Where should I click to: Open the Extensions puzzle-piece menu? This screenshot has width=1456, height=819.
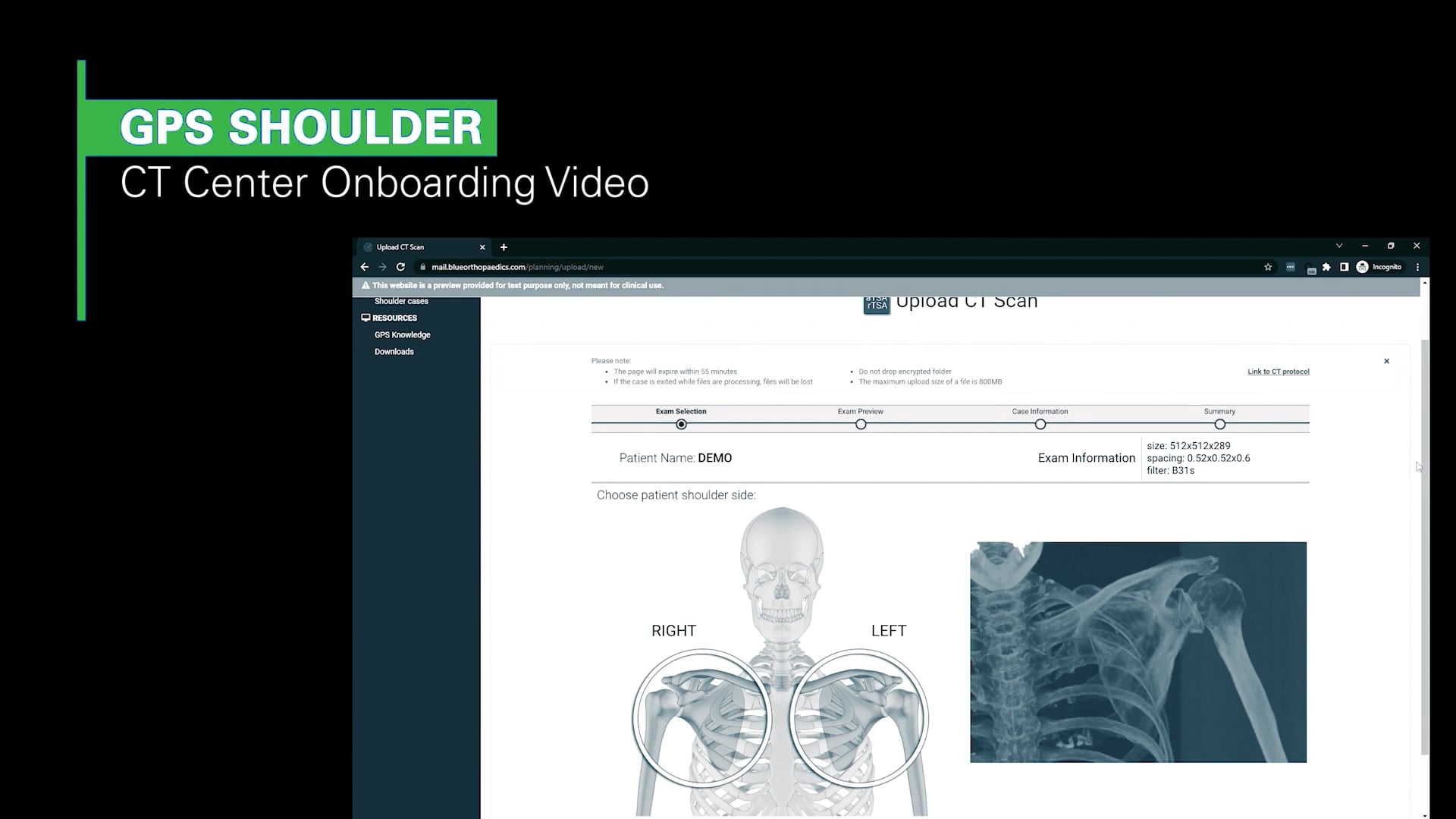[x=1326, y=267]
